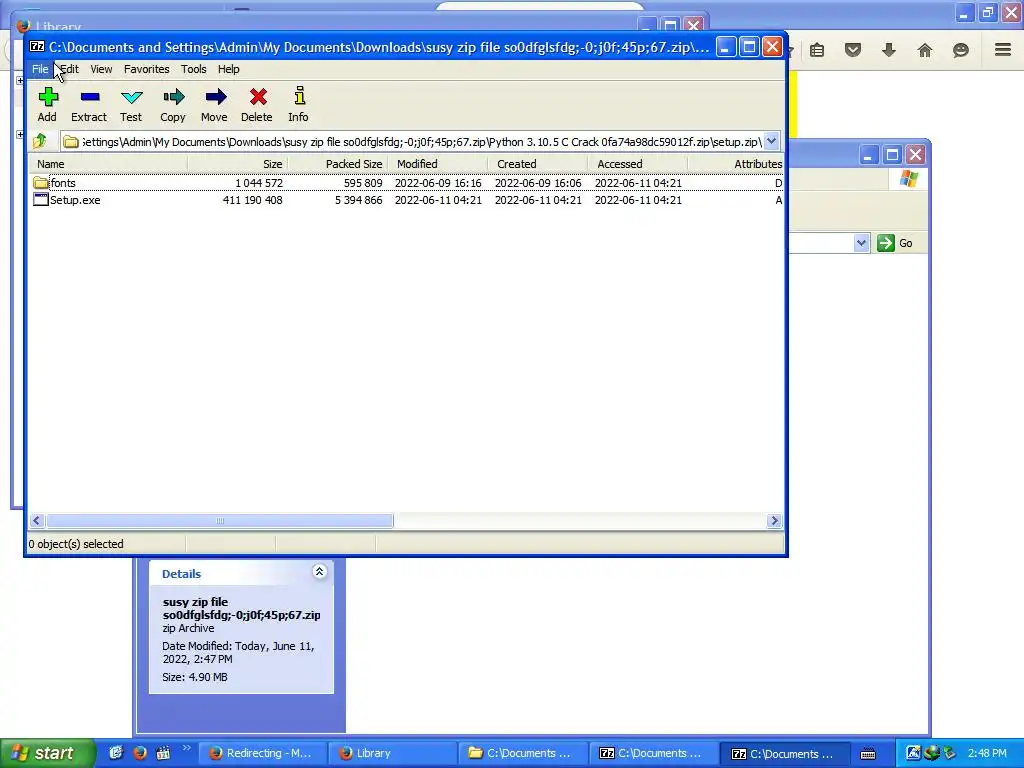
Task: Open the Favorites menu
Action: click(147, 69)
